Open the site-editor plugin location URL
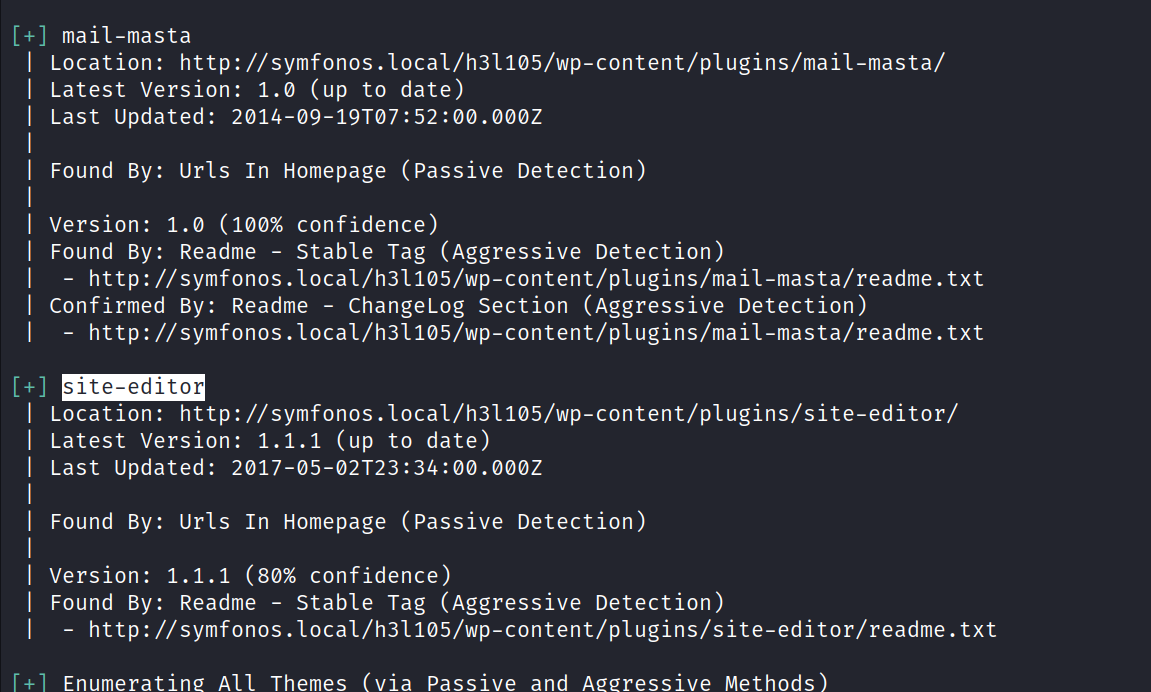The height and width of the screenshot is (692, 1151). click(x=569, y=413)
